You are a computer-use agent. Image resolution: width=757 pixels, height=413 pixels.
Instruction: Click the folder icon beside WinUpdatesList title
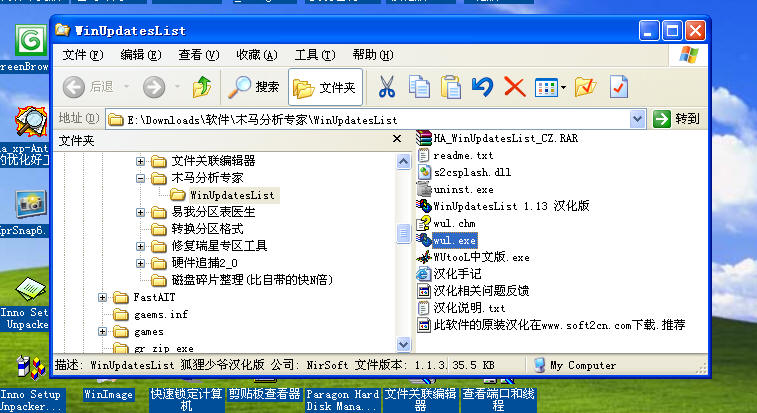click(62, 30)
